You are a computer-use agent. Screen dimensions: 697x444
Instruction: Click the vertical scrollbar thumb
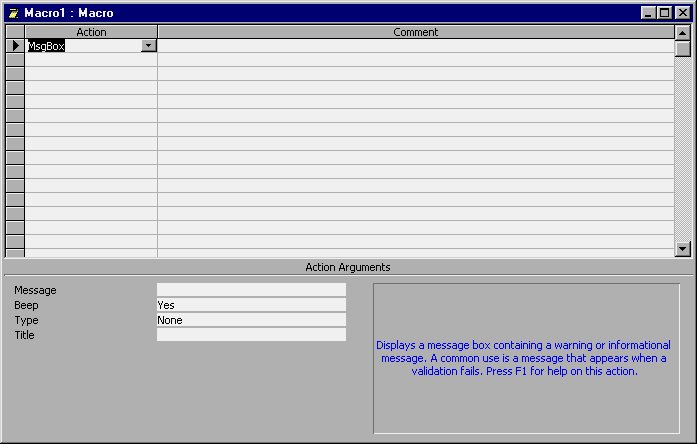(x=683, y=48)
